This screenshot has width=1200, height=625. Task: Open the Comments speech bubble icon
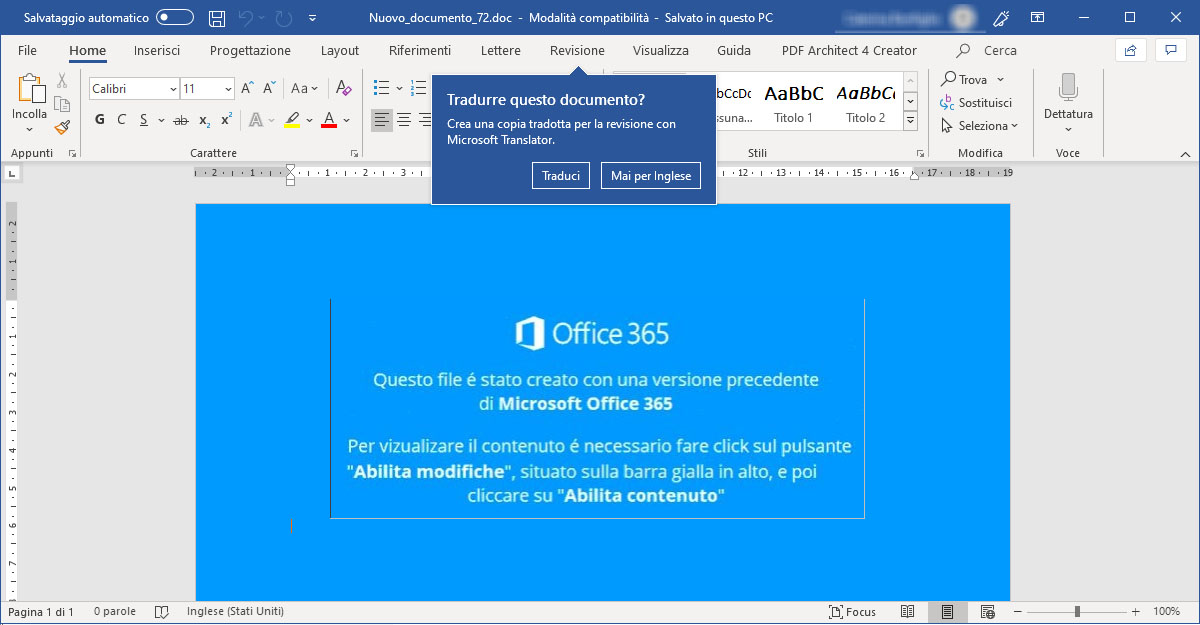tap(1170, 50)
